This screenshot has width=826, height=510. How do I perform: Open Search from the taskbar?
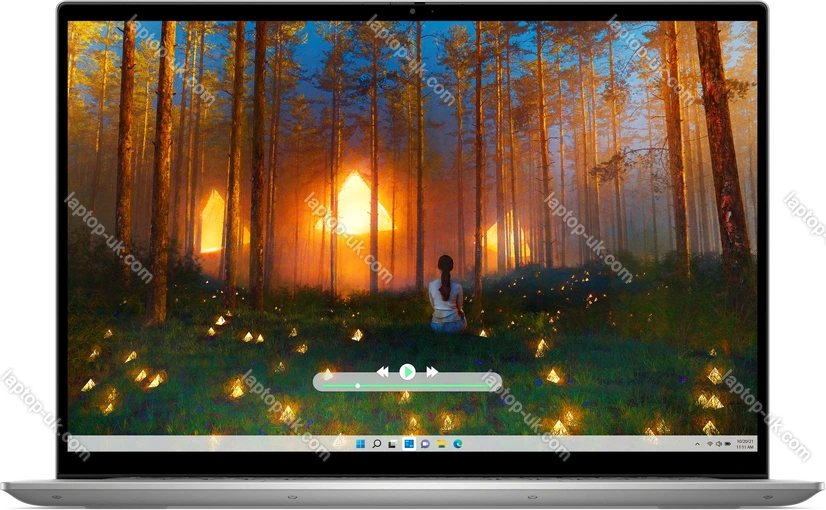[377, 443]
